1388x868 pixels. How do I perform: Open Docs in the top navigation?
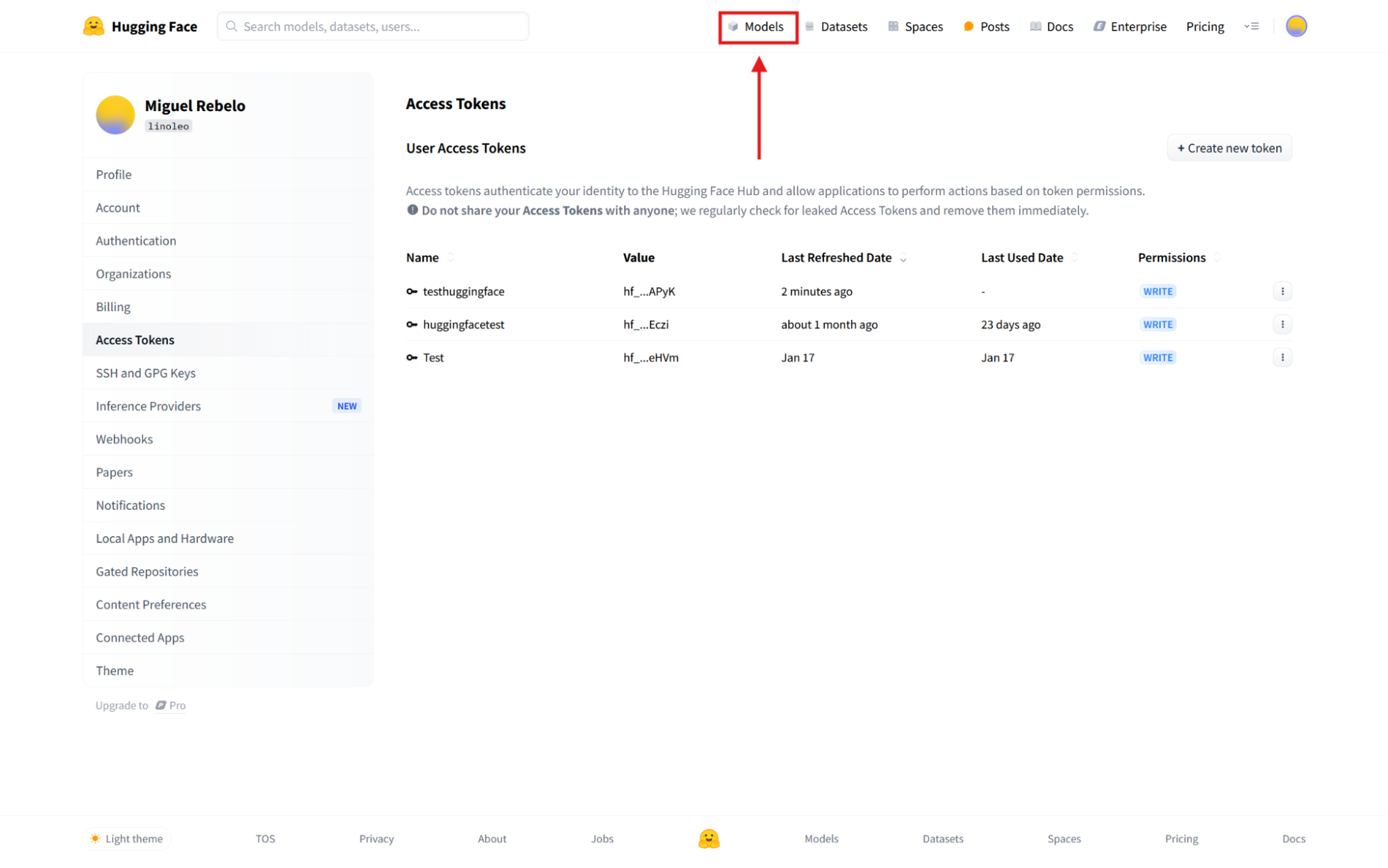point(1051,26)
